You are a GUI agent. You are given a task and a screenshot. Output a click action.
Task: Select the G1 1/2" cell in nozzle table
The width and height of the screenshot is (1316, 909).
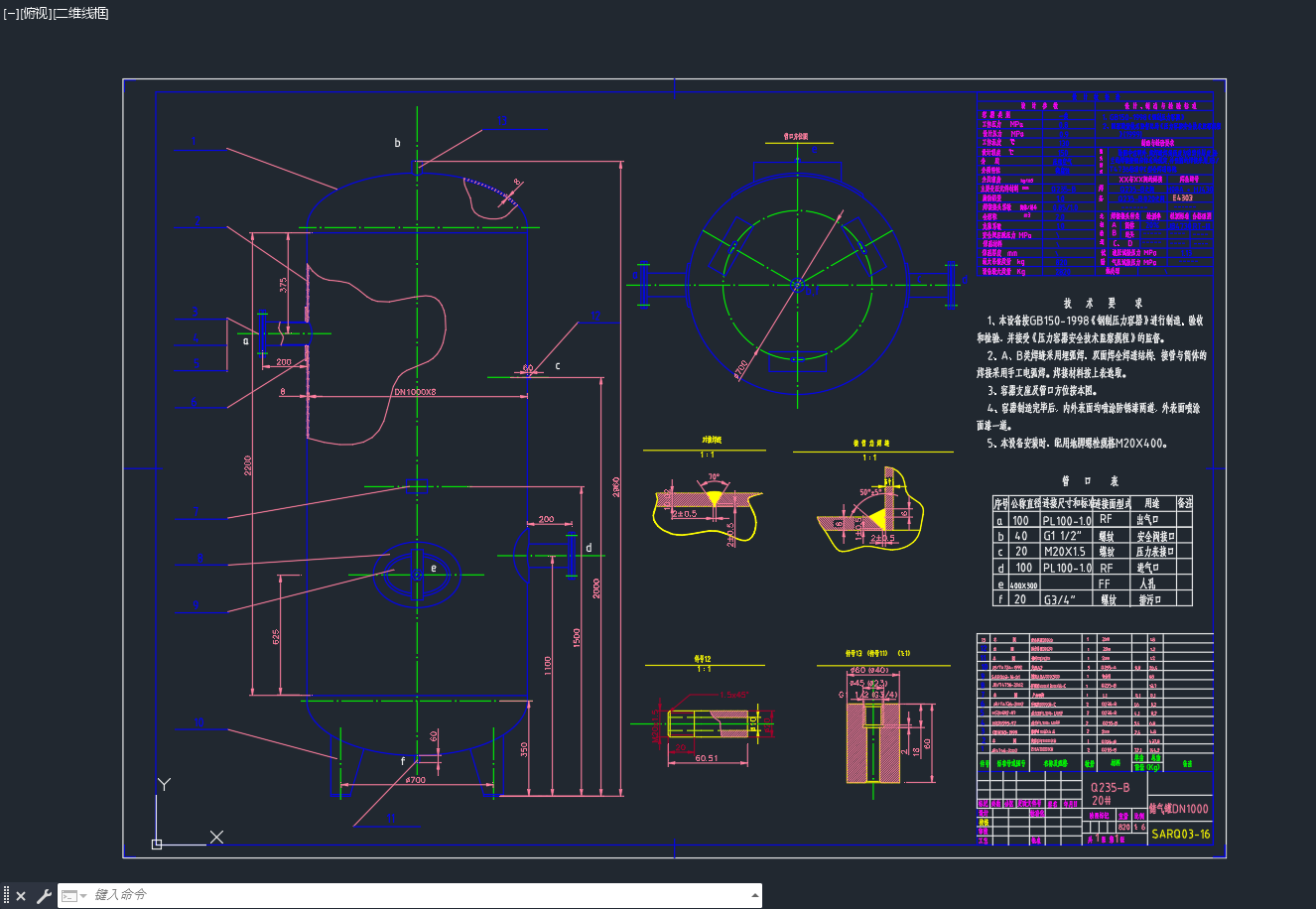click(x=1063, y=536)
